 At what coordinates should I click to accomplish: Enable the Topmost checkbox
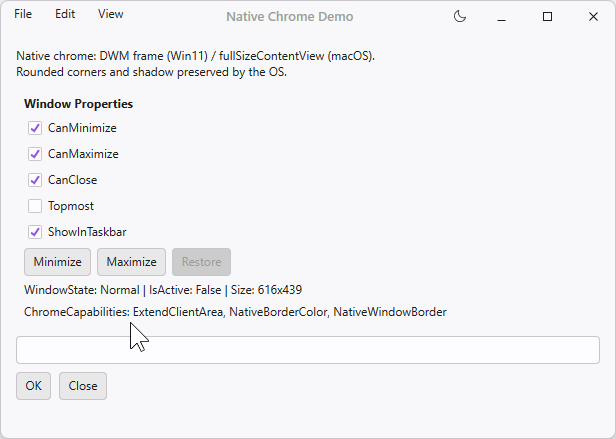(35, 206)
